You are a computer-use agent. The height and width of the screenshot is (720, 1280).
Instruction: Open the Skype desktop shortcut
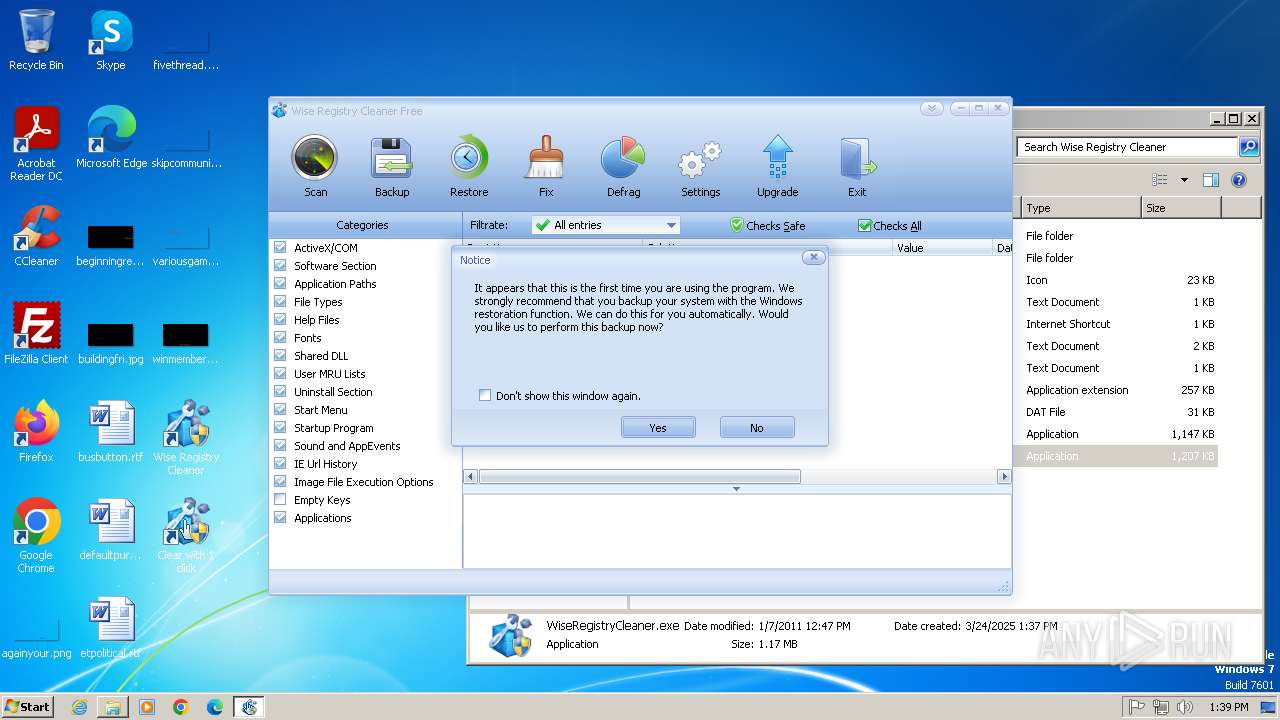tap(110, 40)
